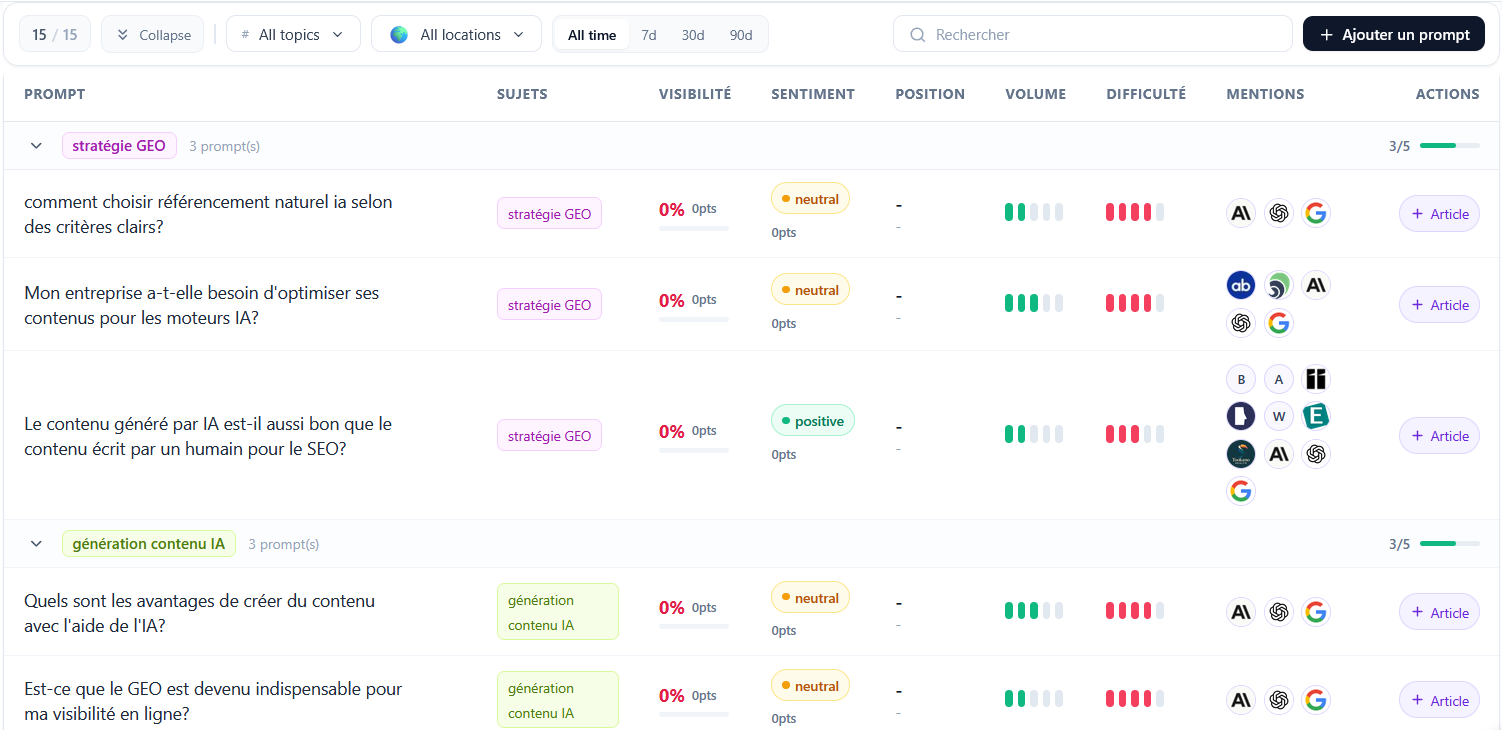Click the stratégie GEO group progress bar
1502x730 pixels.
pos(1450,146)
